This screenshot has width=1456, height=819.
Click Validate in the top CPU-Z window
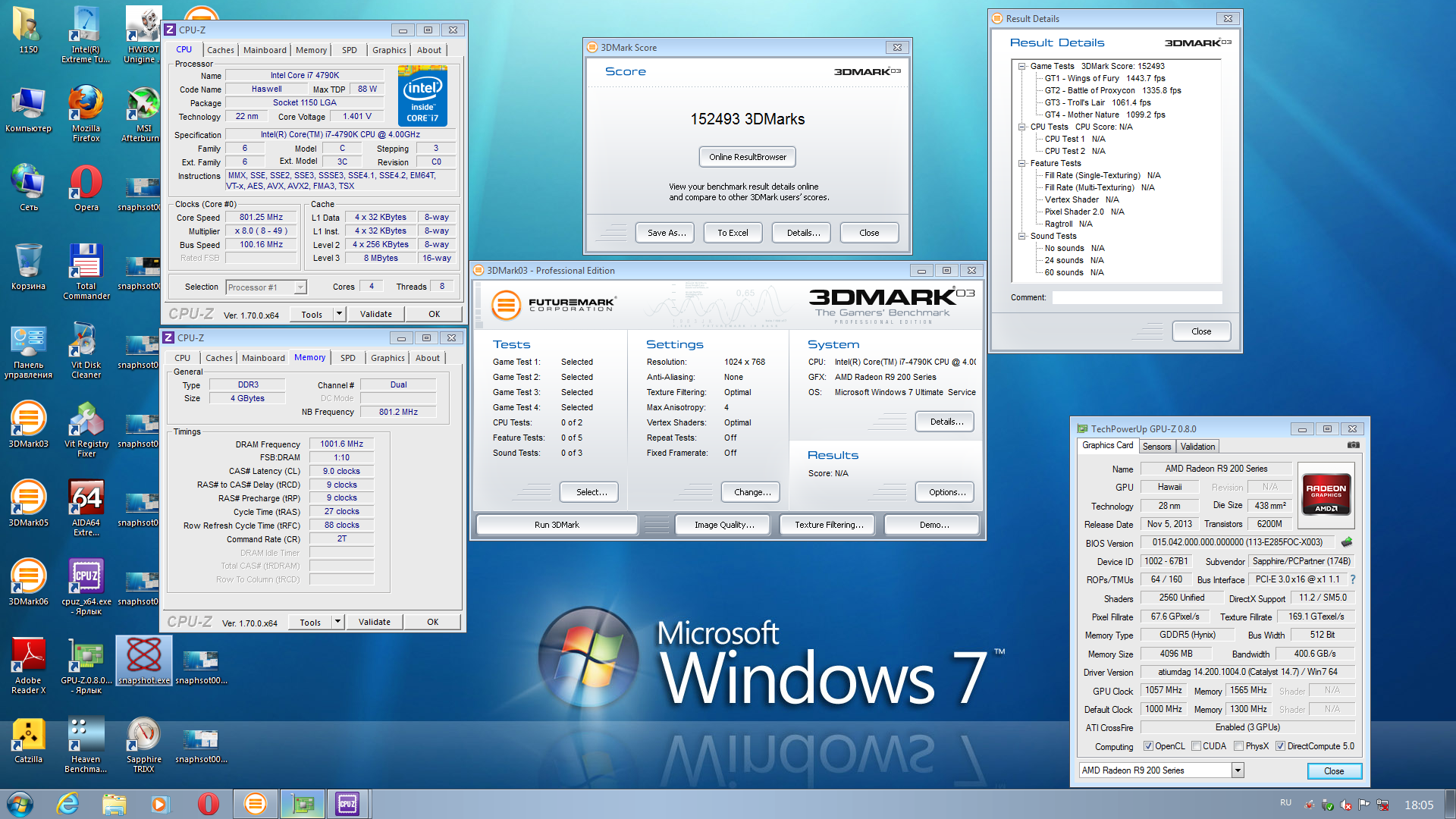point(376,314)
